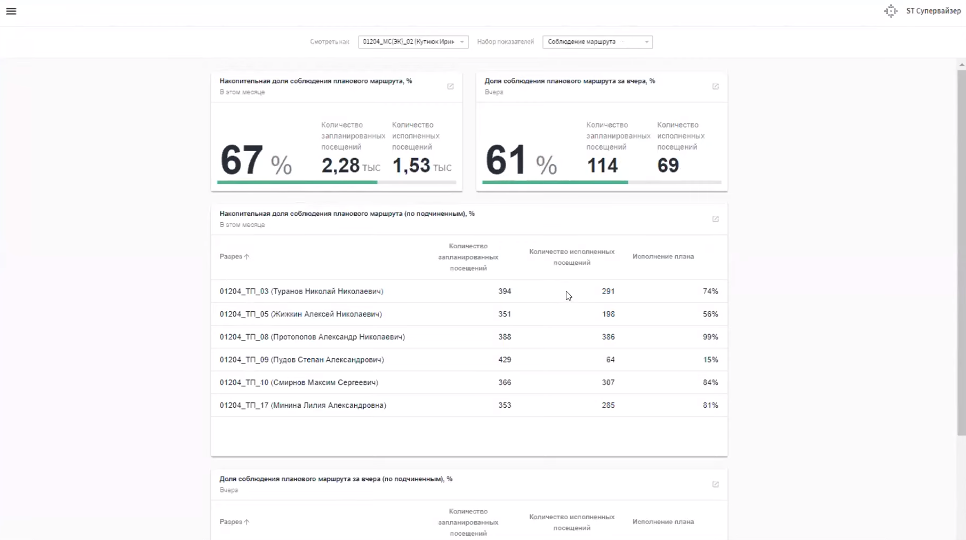Image resolution: width=966 pixels, height=540 pixels.
Task: Select the row for Туранов Николай Николаевич
Action: pyautogui.click(x=301, y=291)
